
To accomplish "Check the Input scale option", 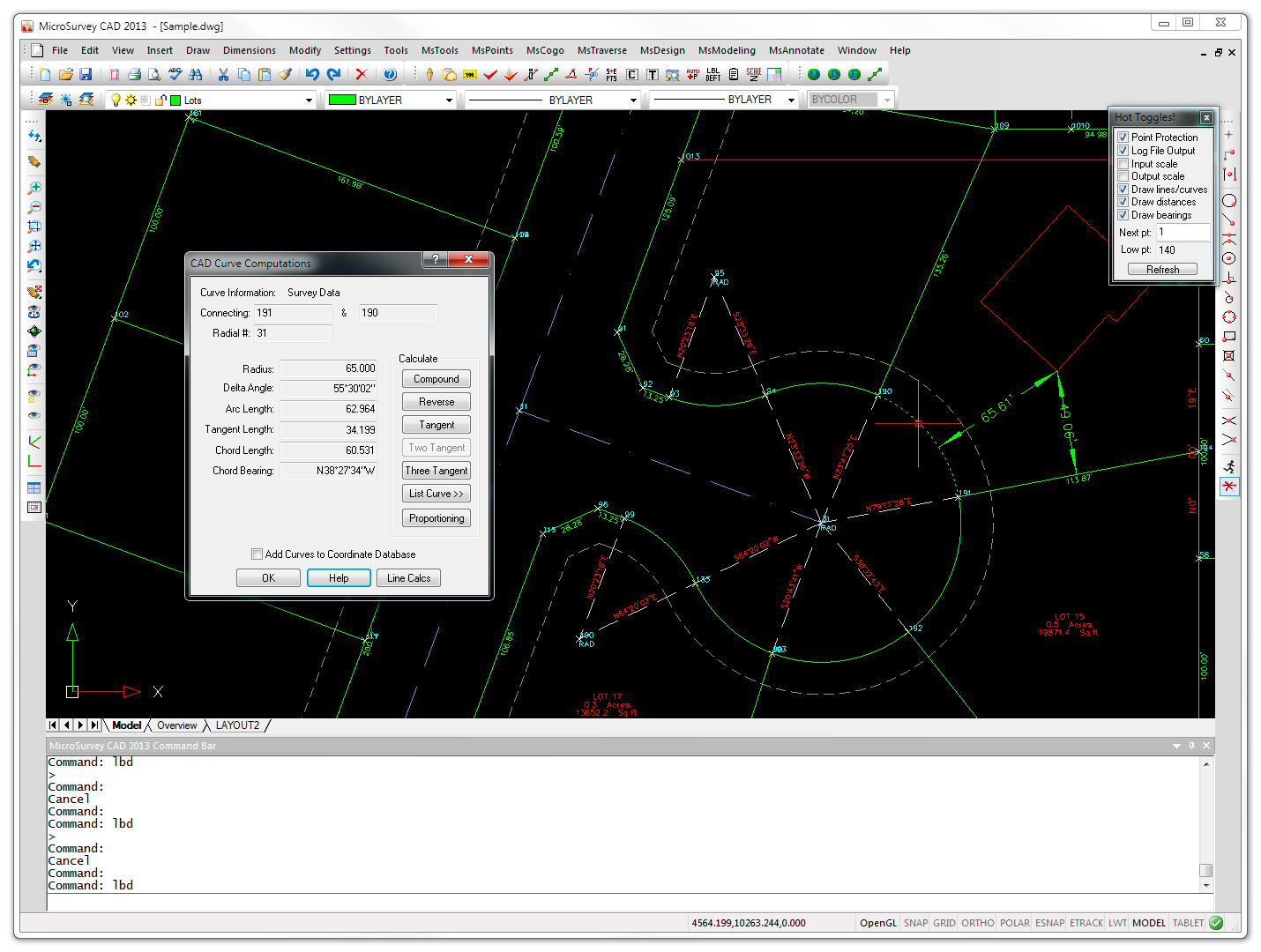I will click(x=1123, y=164).
